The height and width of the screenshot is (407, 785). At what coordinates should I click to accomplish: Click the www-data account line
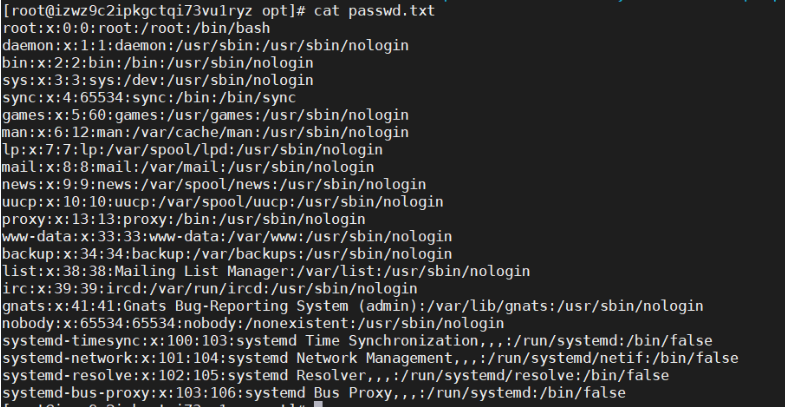tap(227, 236)
